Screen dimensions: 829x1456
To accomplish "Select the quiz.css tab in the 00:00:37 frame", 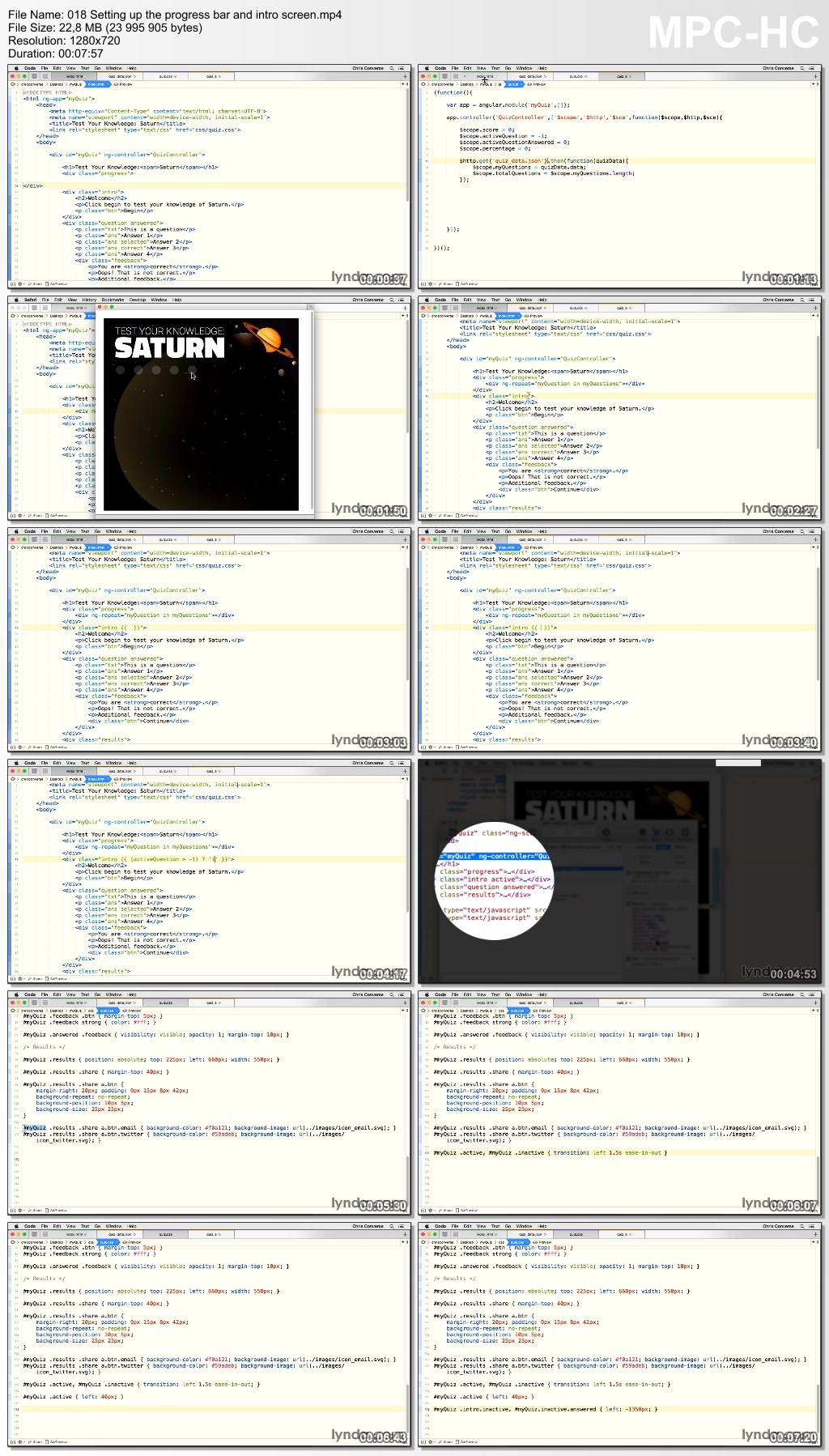I will click(x=165, y=76).
